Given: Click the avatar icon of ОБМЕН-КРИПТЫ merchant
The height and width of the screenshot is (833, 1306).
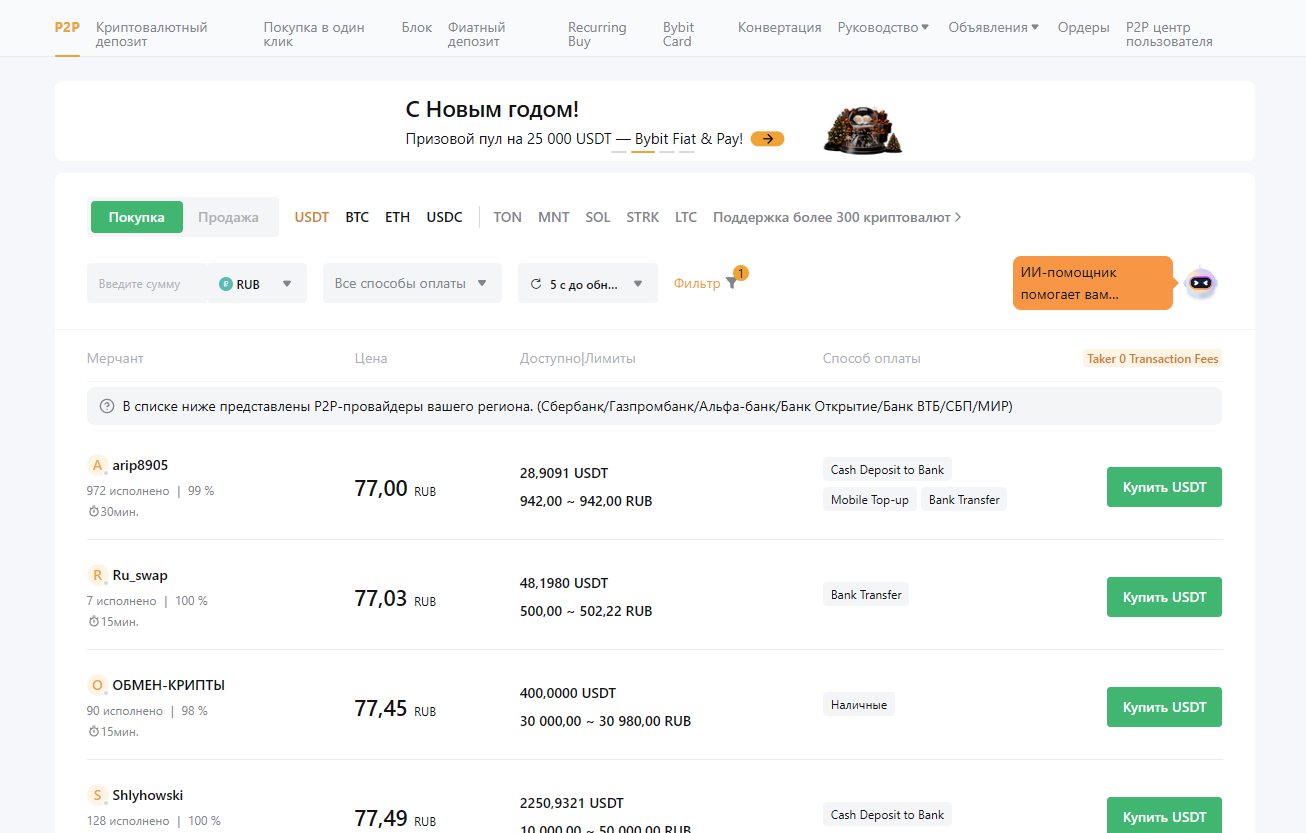Looking at the screenshot, I should coord(97,685).
